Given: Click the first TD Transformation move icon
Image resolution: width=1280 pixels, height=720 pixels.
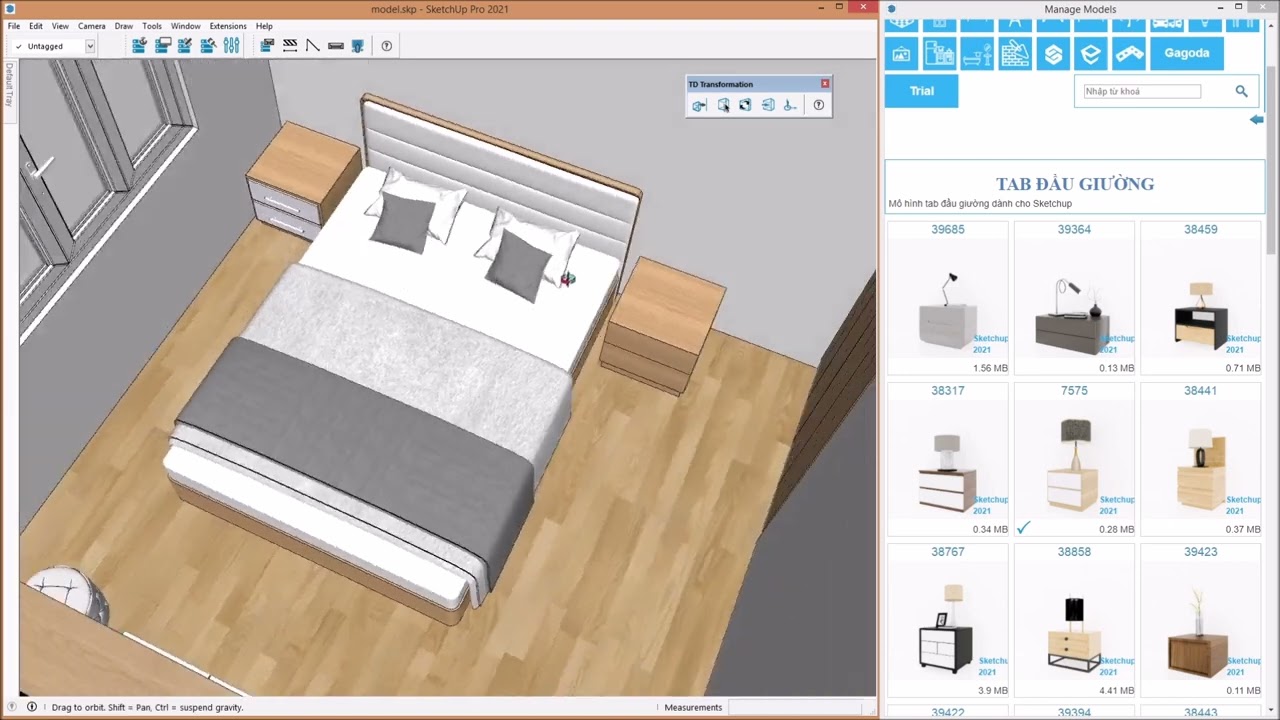Looking at the screenshot, I should tap(699, 105).
